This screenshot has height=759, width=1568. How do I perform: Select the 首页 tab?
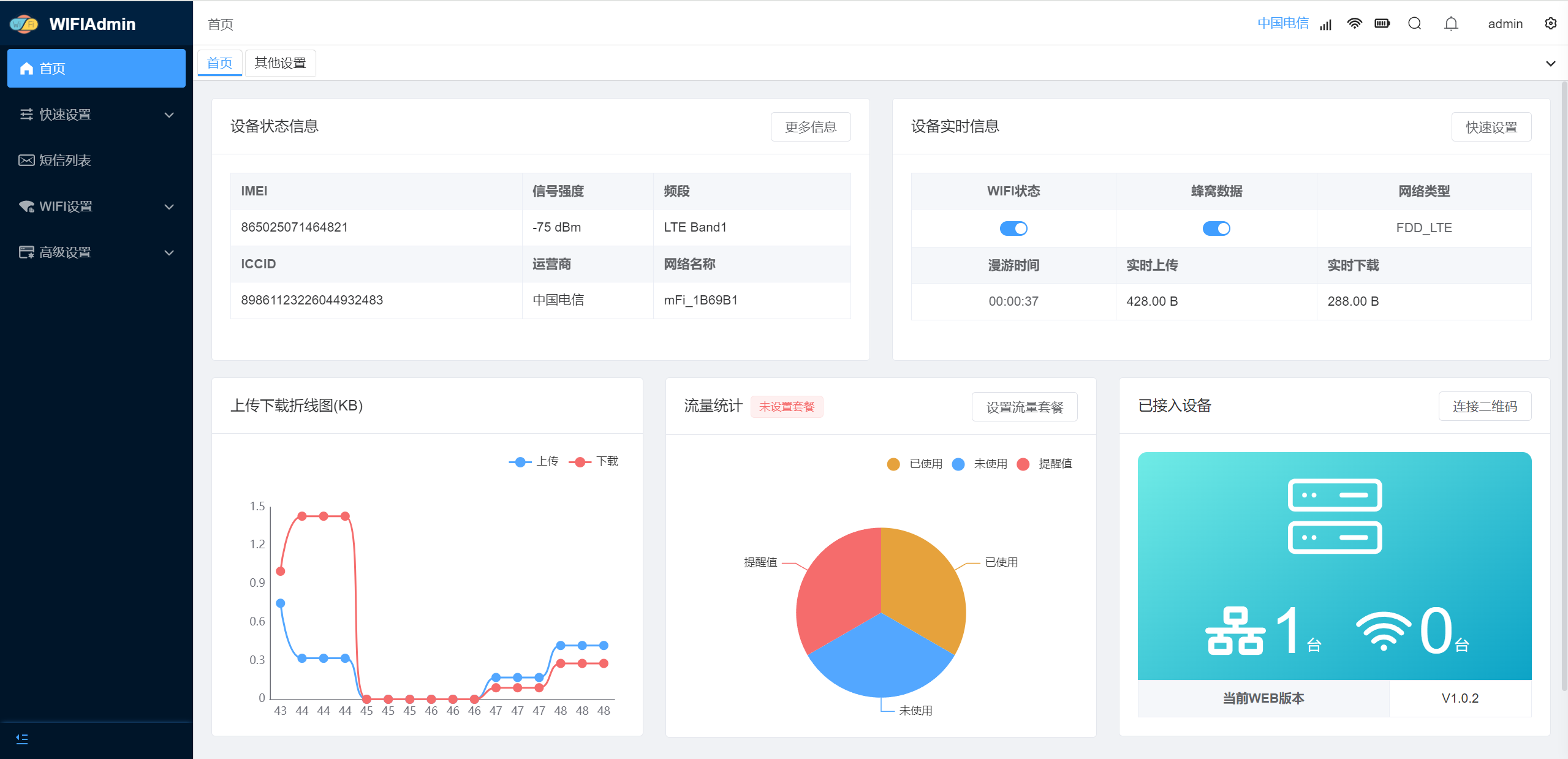pyautogui.click(x=220, y=62)
